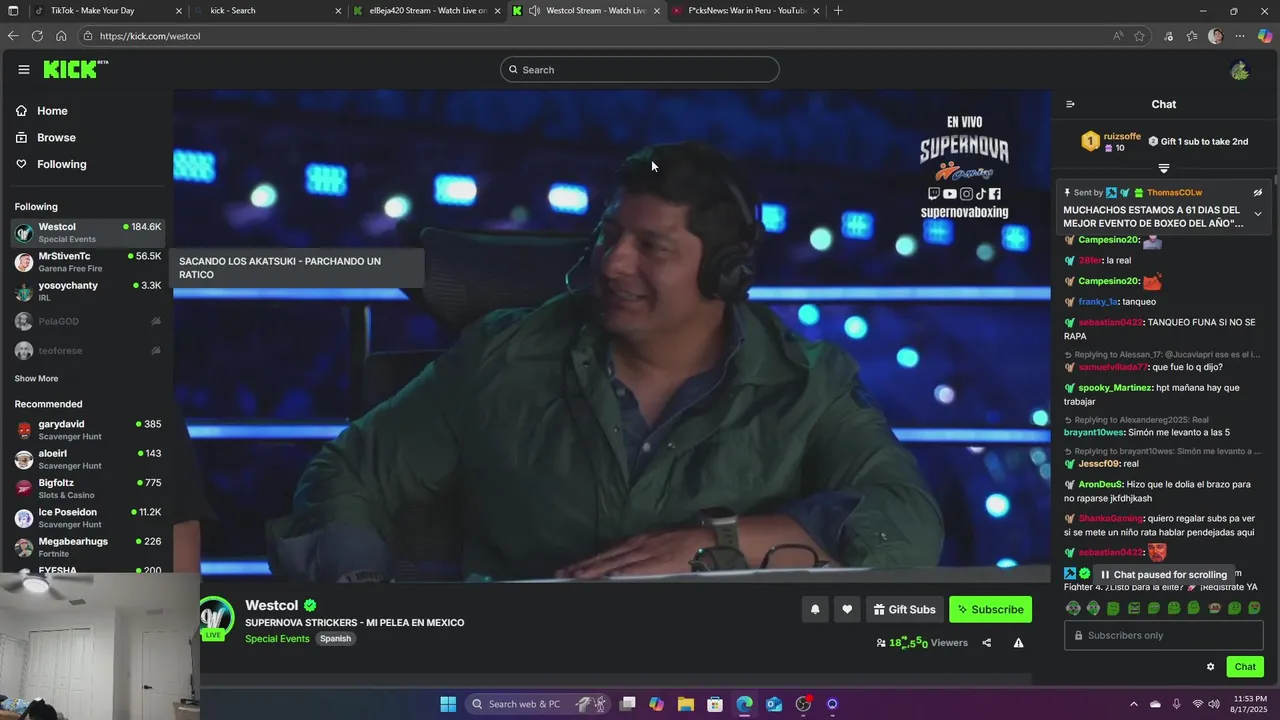The height and width of the screenshot is (720, 1280).
Task: Open the Kick hamburger sidebar menu
Action: (x=23, y=69)
